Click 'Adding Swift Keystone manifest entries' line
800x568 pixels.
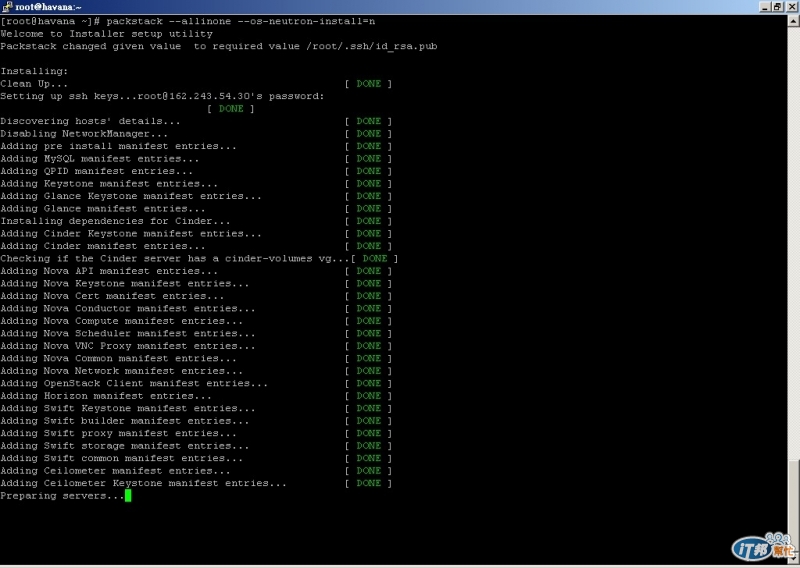click(128, 409)
